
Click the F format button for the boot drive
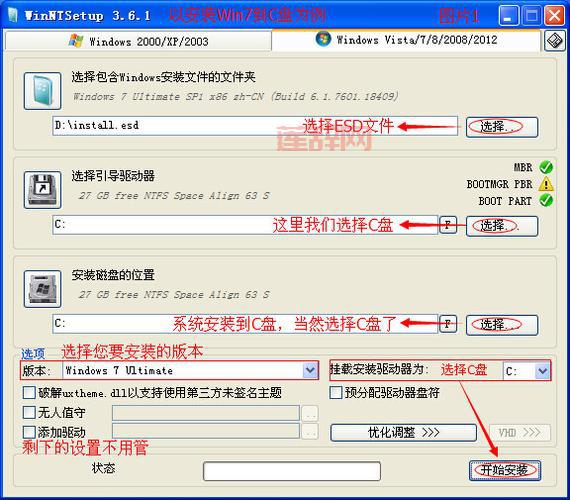(448, 225)
